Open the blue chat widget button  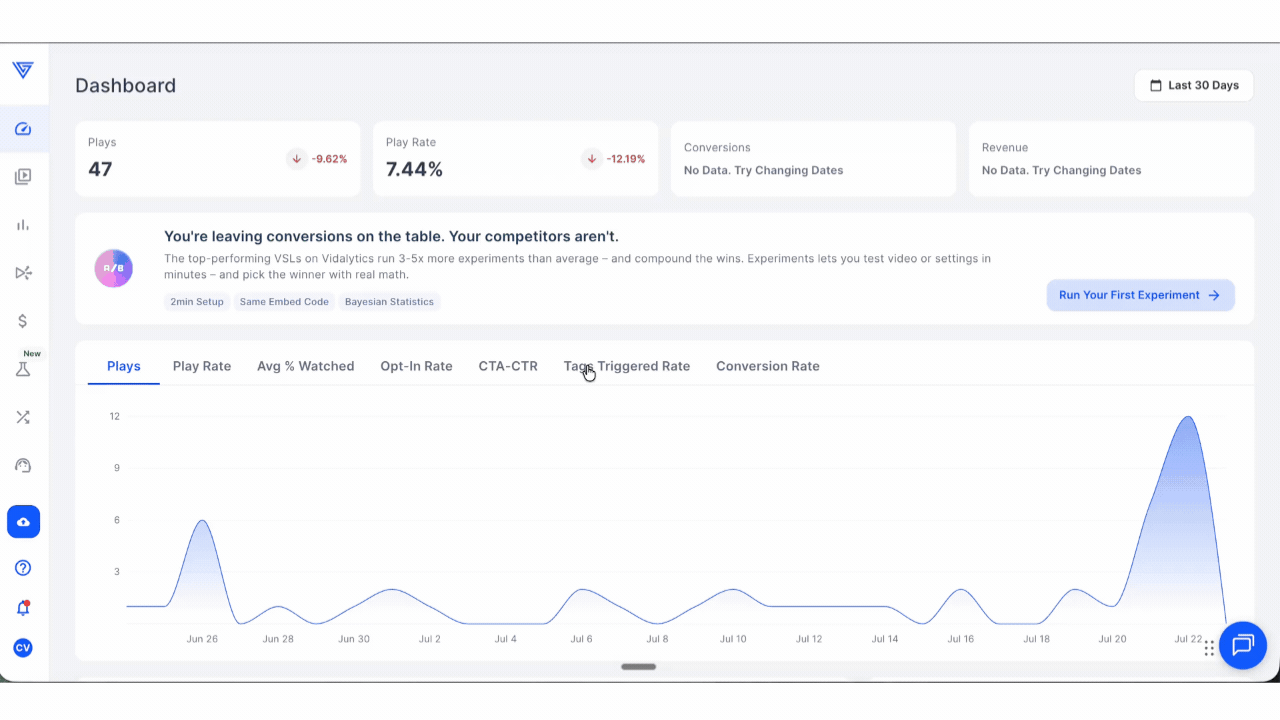(x=1243, y=645)
